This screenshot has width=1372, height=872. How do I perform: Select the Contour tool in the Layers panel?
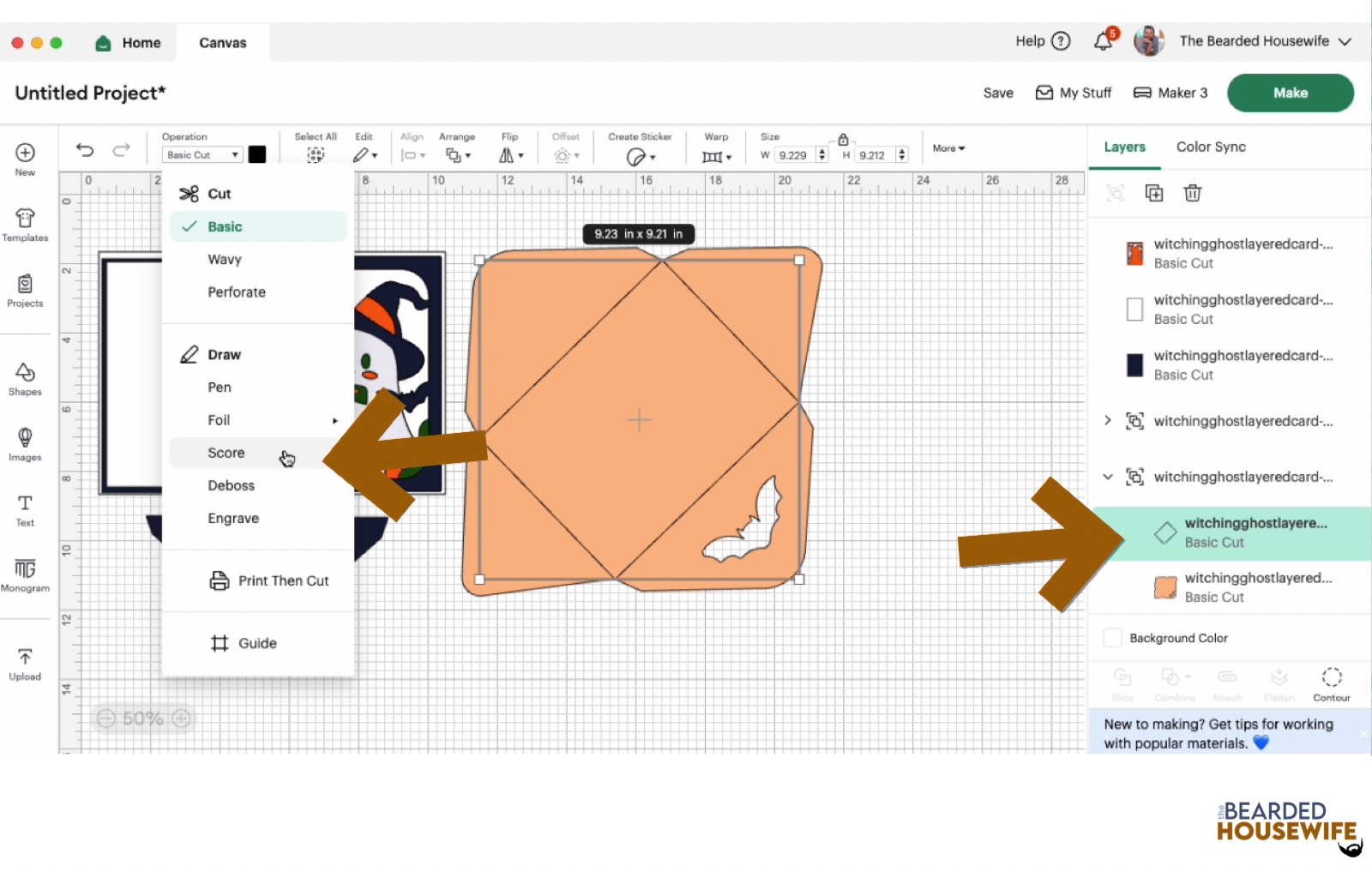1331,683
